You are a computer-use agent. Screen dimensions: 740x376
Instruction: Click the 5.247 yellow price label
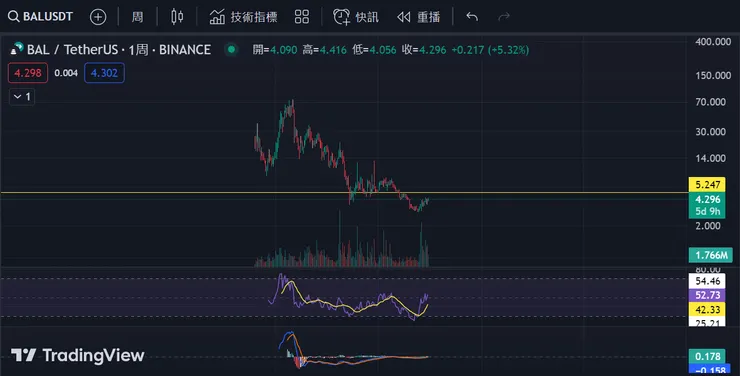(x=707, y=184)
